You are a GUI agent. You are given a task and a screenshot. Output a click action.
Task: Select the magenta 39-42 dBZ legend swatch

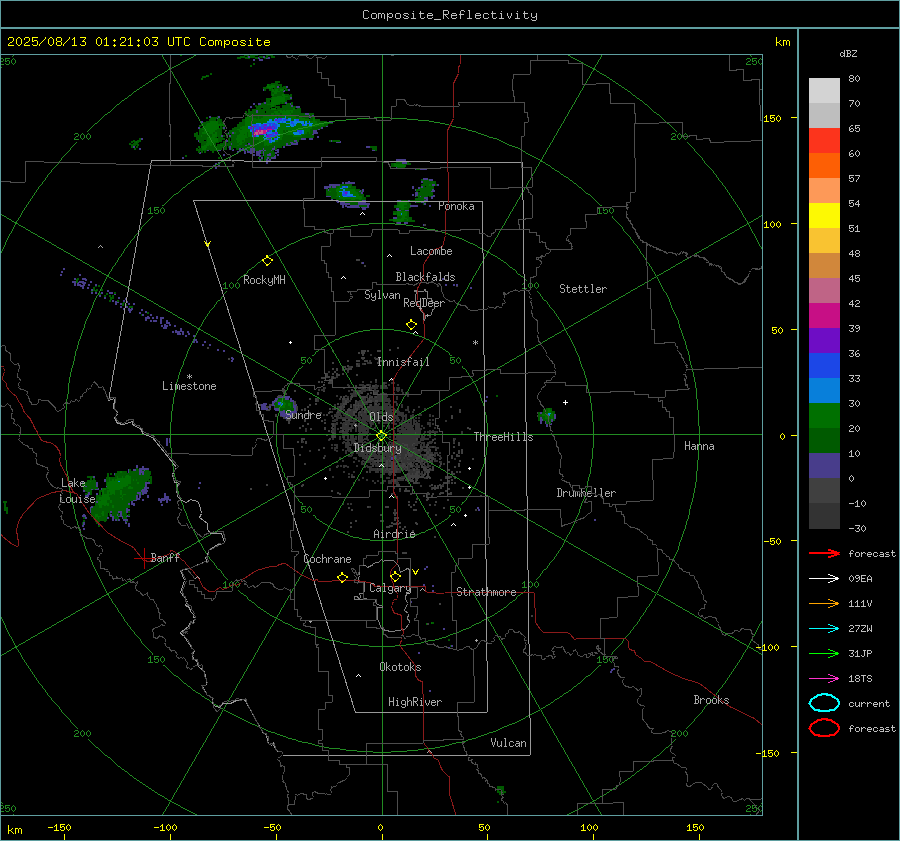click(x=824, y=315)
